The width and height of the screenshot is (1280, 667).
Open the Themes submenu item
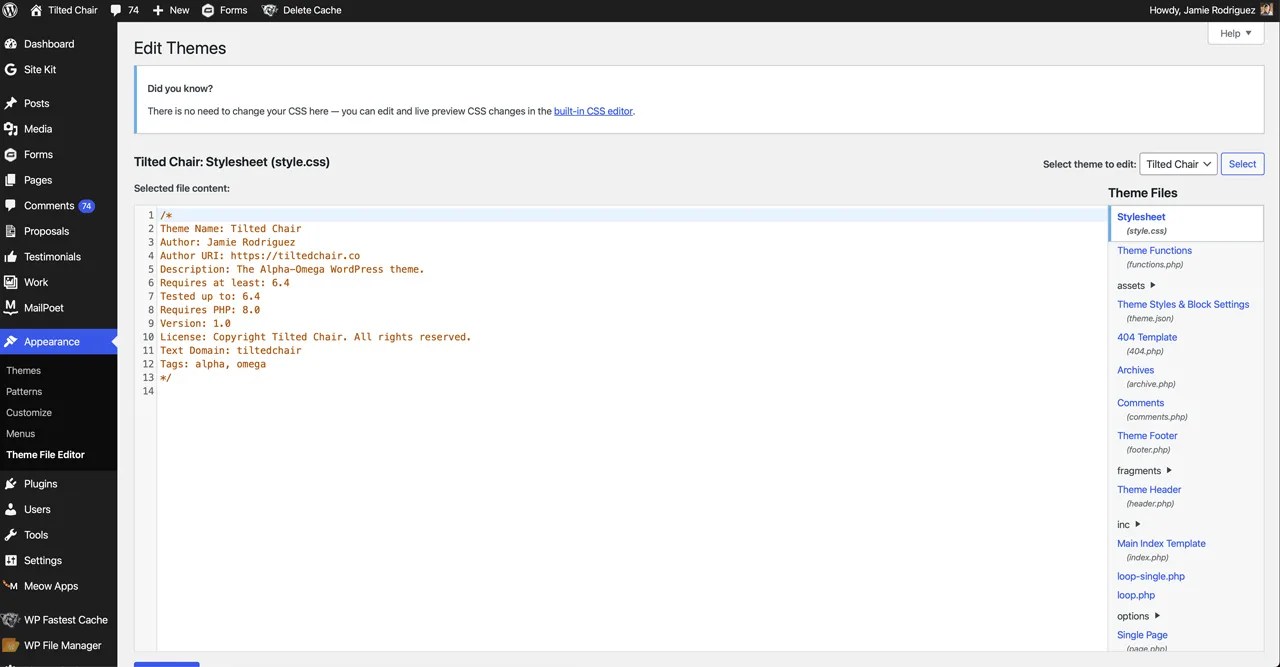tap(24, 371)
